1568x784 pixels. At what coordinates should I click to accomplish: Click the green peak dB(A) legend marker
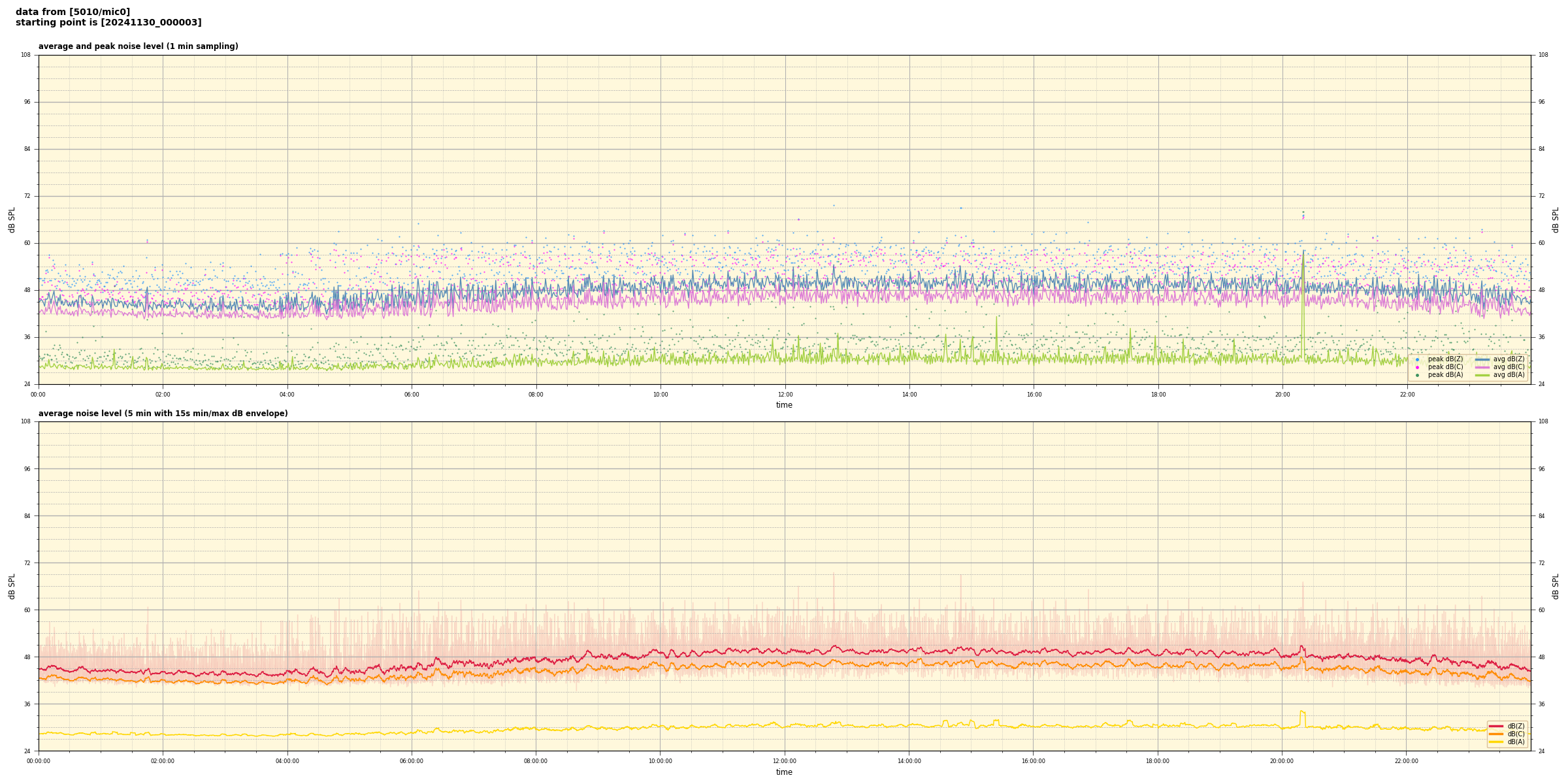coord(1417,375)
